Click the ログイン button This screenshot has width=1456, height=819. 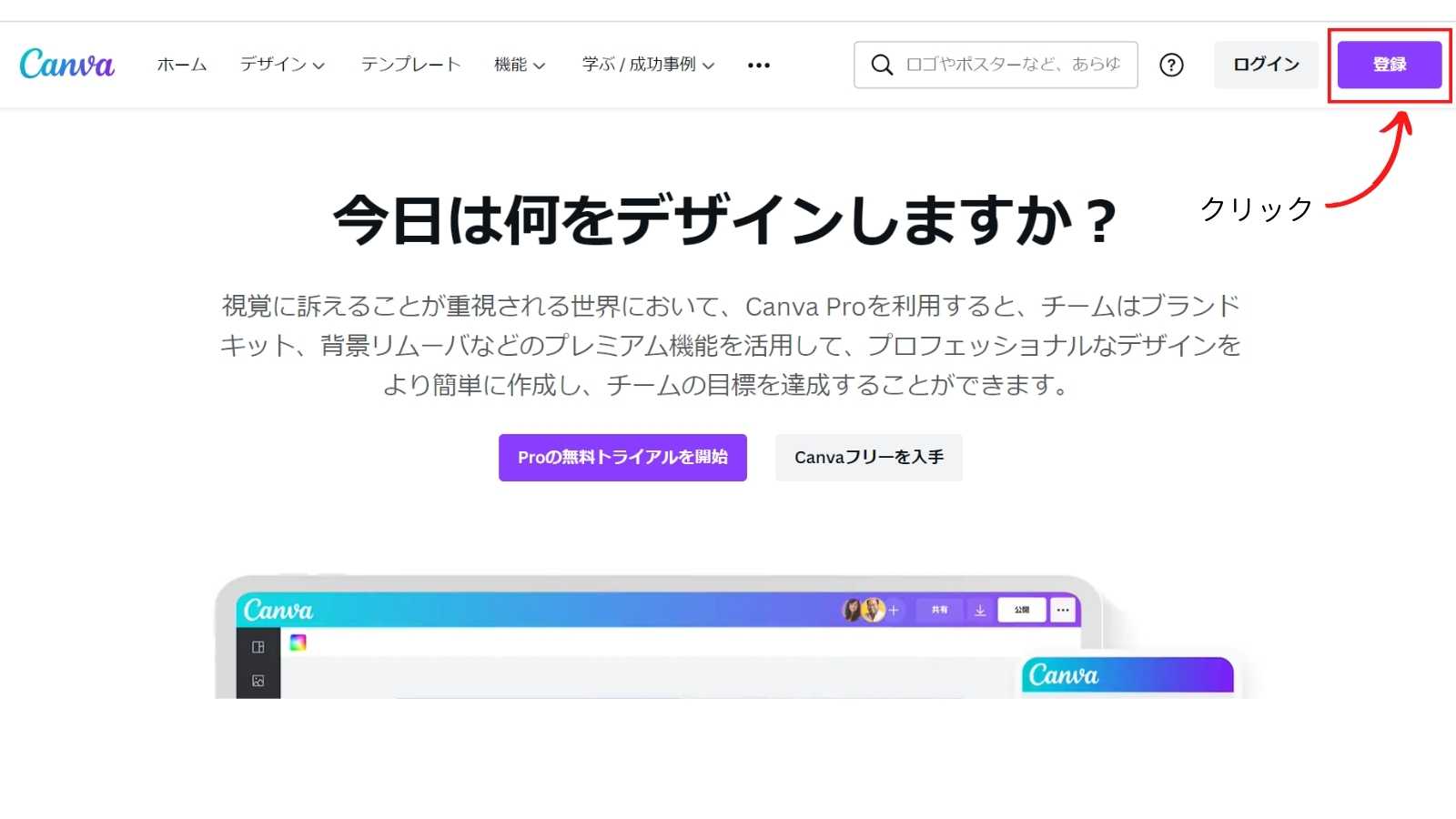1266,65
